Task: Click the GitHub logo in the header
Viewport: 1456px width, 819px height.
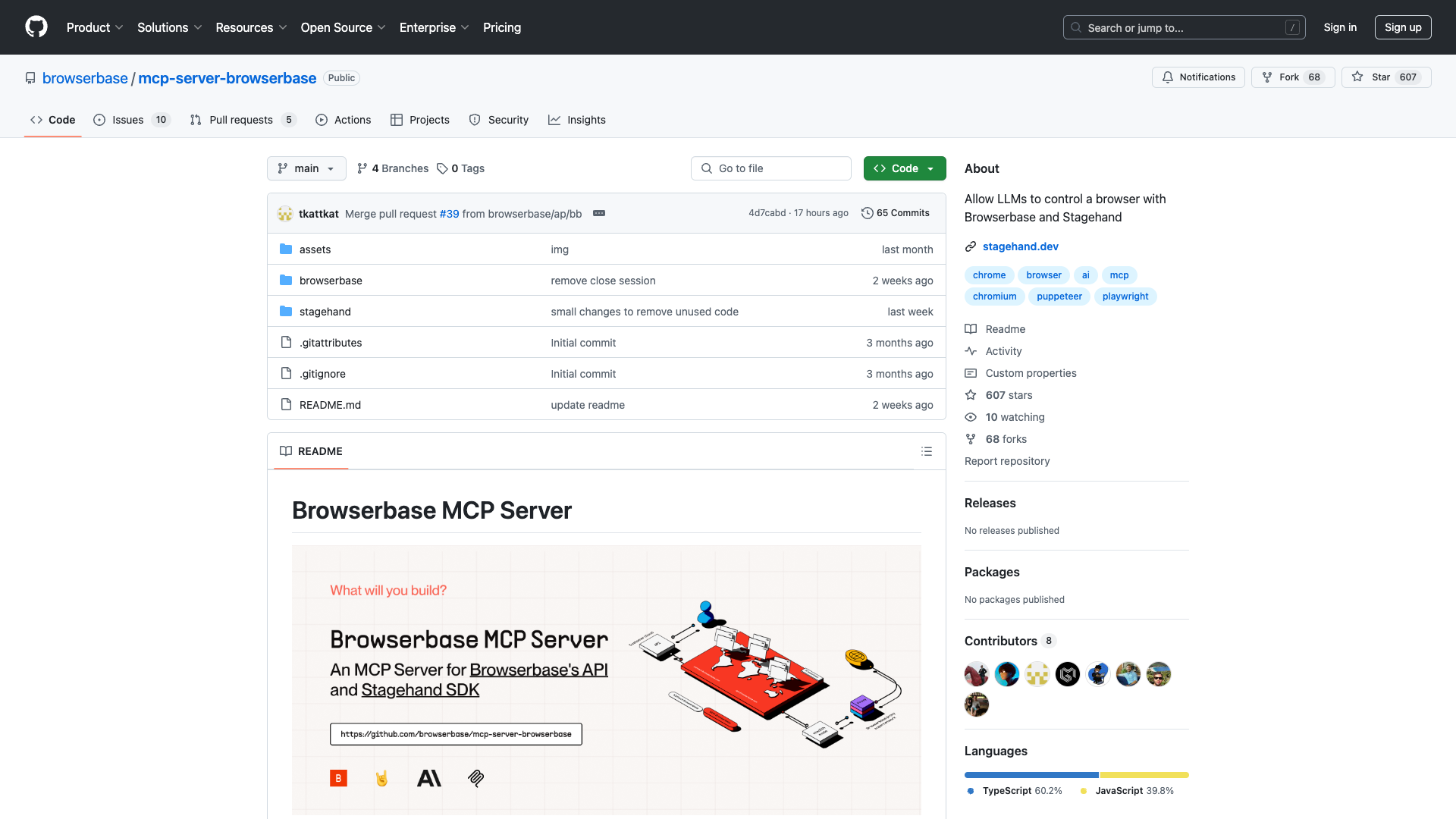Action: point(36,27)
